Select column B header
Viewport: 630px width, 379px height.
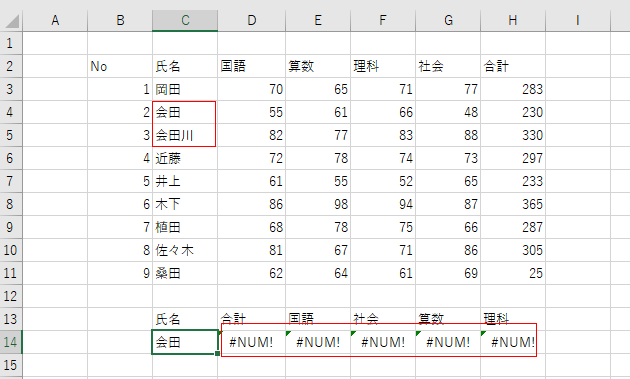[120, 20]
